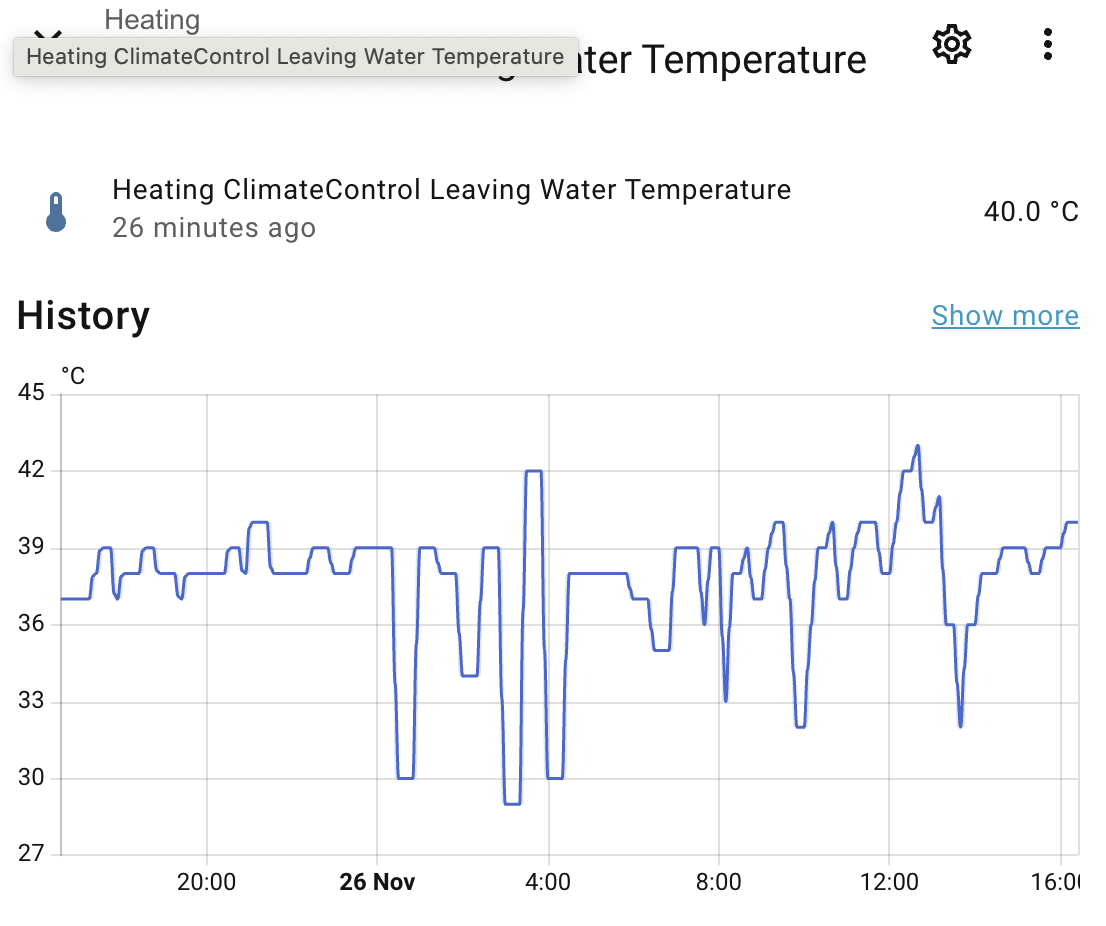Click the lowest dip near 29 degrees

[512, 802]
